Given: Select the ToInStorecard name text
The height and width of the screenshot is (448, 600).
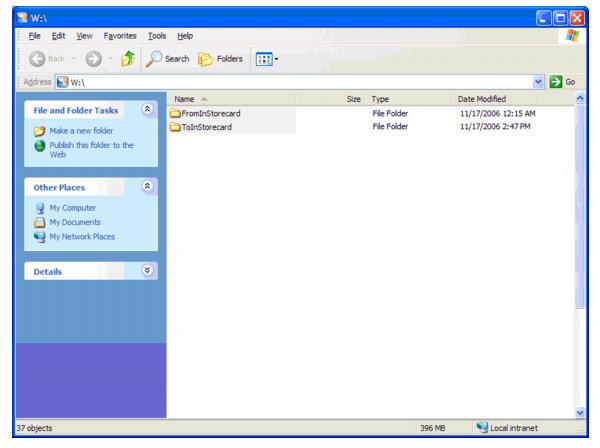Looking at the screenshot, I should click(x=207, y=127).
